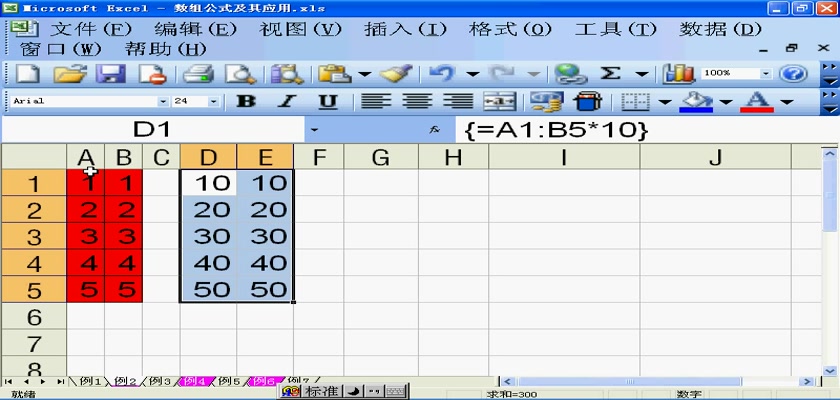Toggle Underline formatting
Image resolution: width=840 pixels, height=400 pixels.
click(327, 102)
